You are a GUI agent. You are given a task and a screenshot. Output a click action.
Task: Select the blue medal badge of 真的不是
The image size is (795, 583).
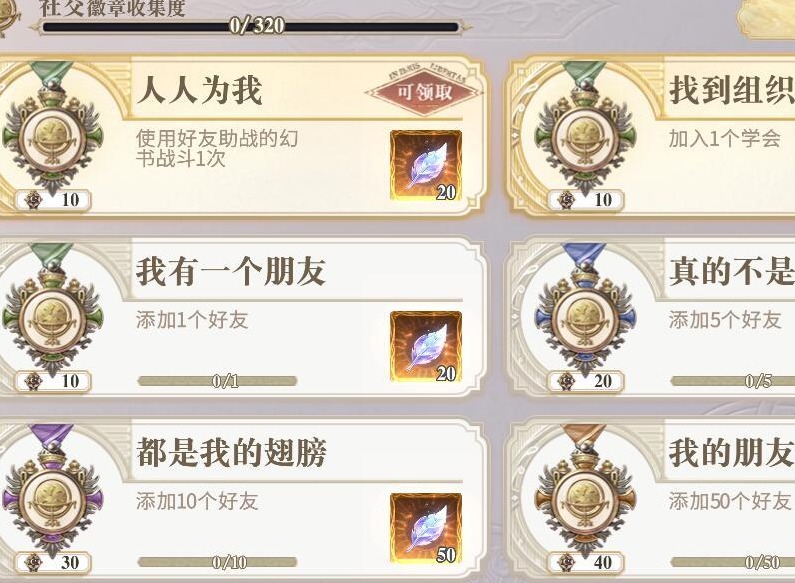(585, 308)
